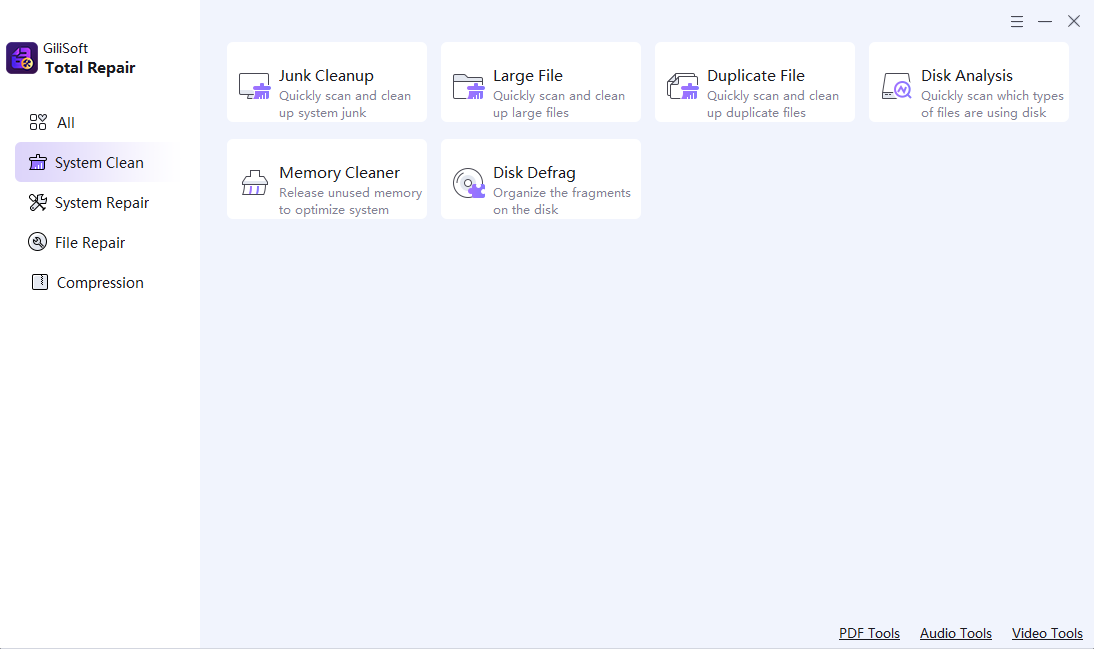Open the Disk Defrag tool card
The height and width of the screenshot is (649, 1094).
[x=541, y=179]
